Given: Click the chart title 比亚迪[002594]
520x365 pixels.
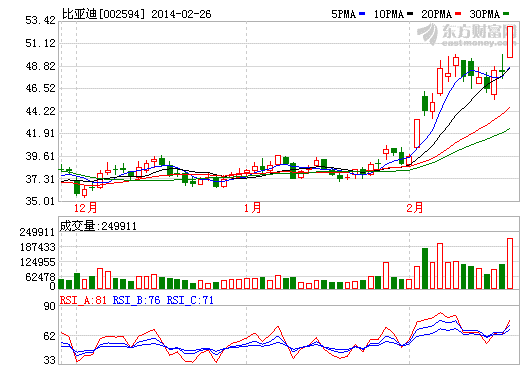Looking at the screenshot, I should point(104,14).
